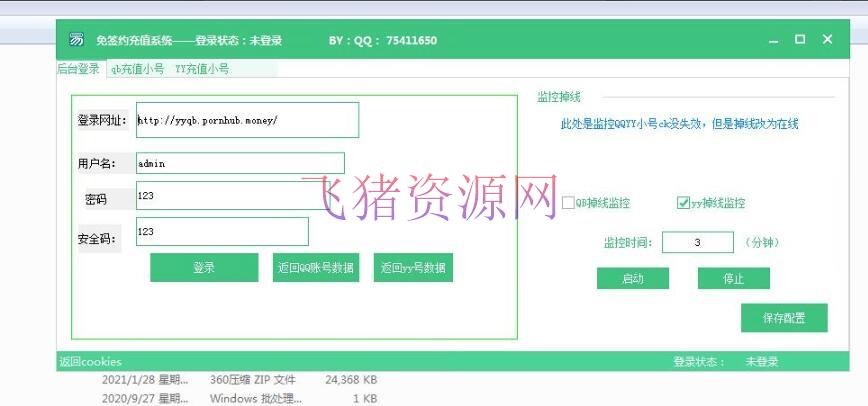Click the 保存配置 save config button
This screenshot has height=406, width=868.
(784, 318)
